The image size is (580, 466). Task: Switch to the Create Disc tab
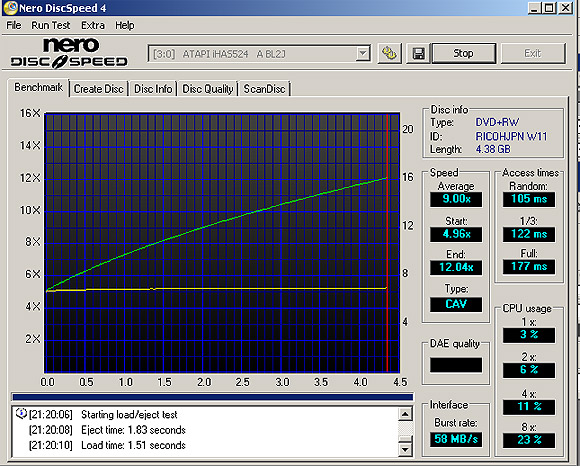pyautogui.click(x=98, y=89)
